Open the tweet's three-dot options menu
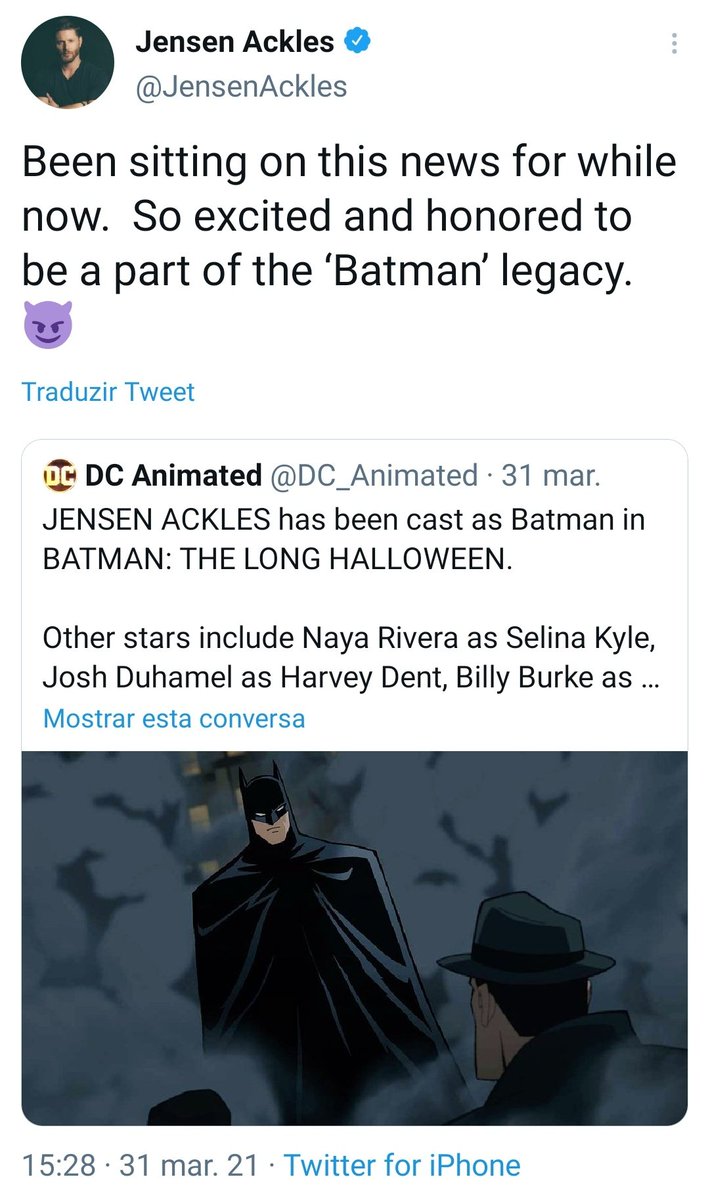This screenshot has width=708, height=1200. 675,43
